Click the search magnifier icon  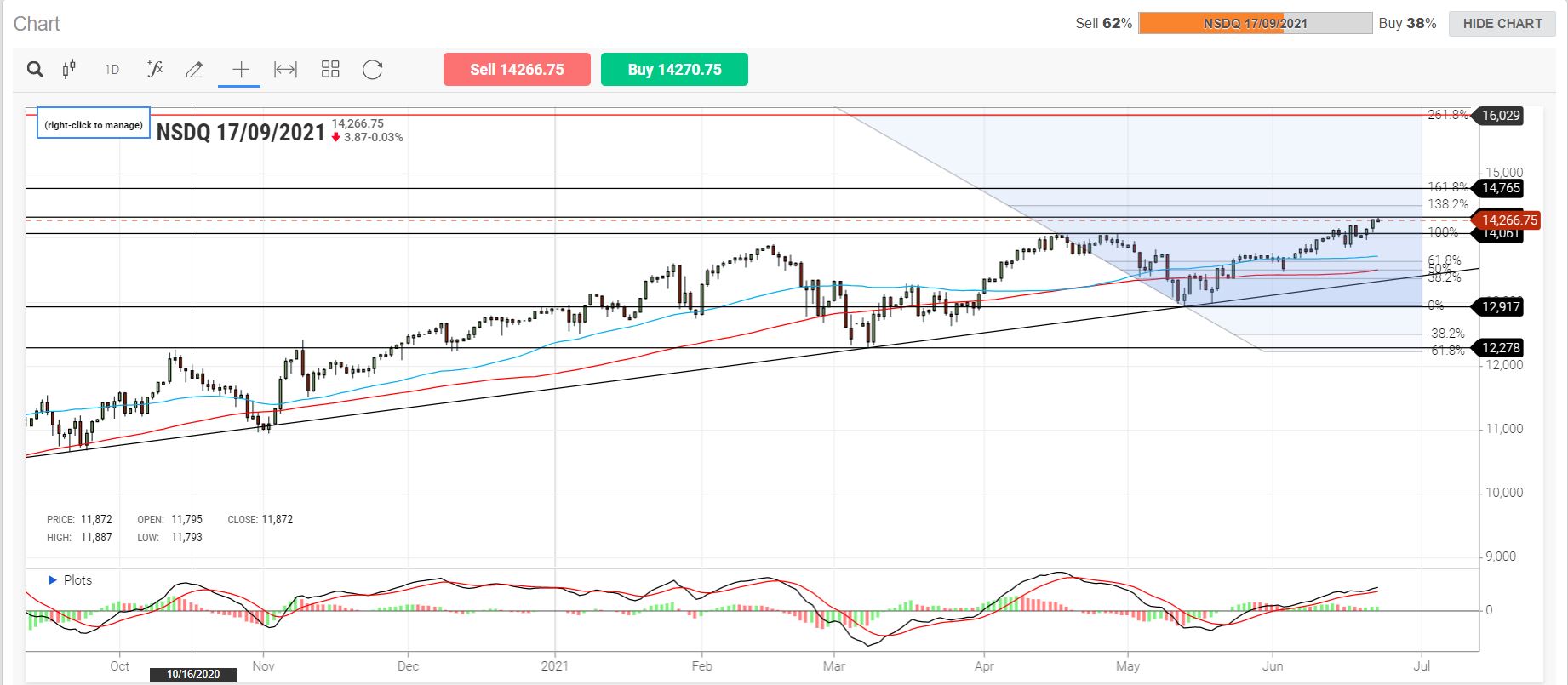(35, 70)
